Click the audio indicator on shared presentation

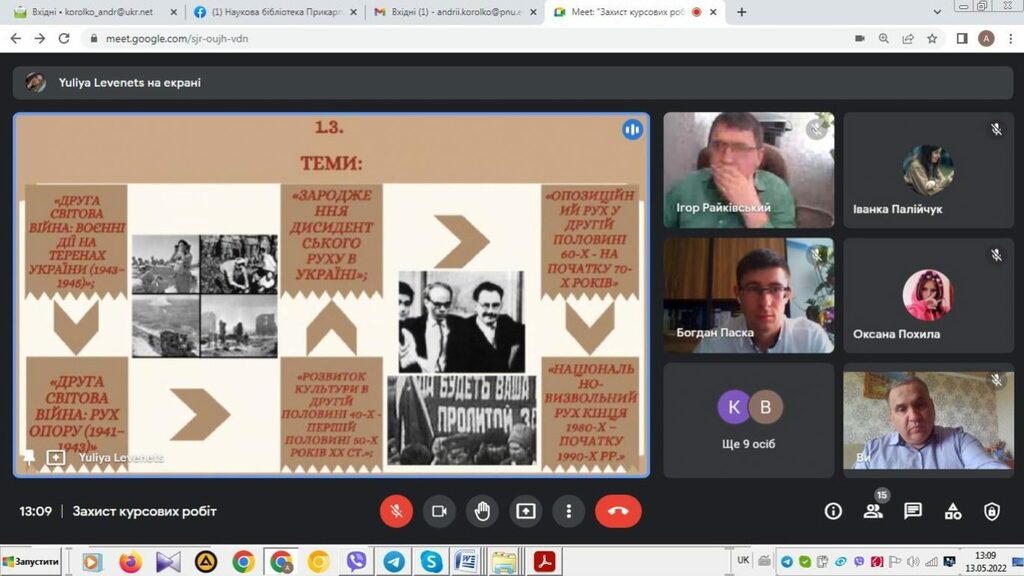point(632,130)
